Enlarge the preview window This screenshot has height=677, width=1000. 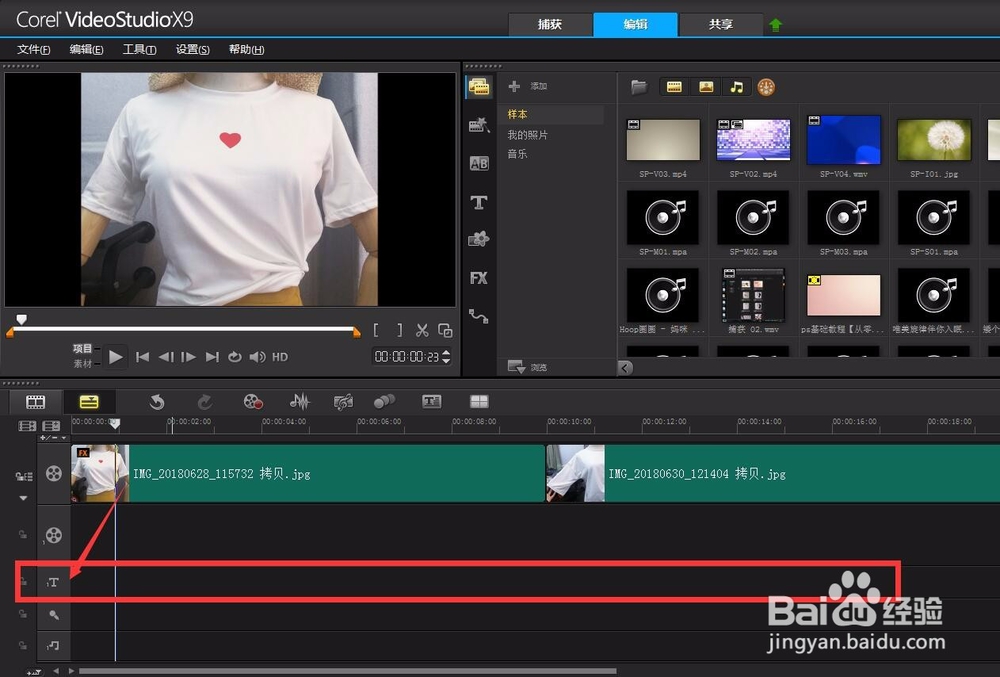tap(445, 330)
